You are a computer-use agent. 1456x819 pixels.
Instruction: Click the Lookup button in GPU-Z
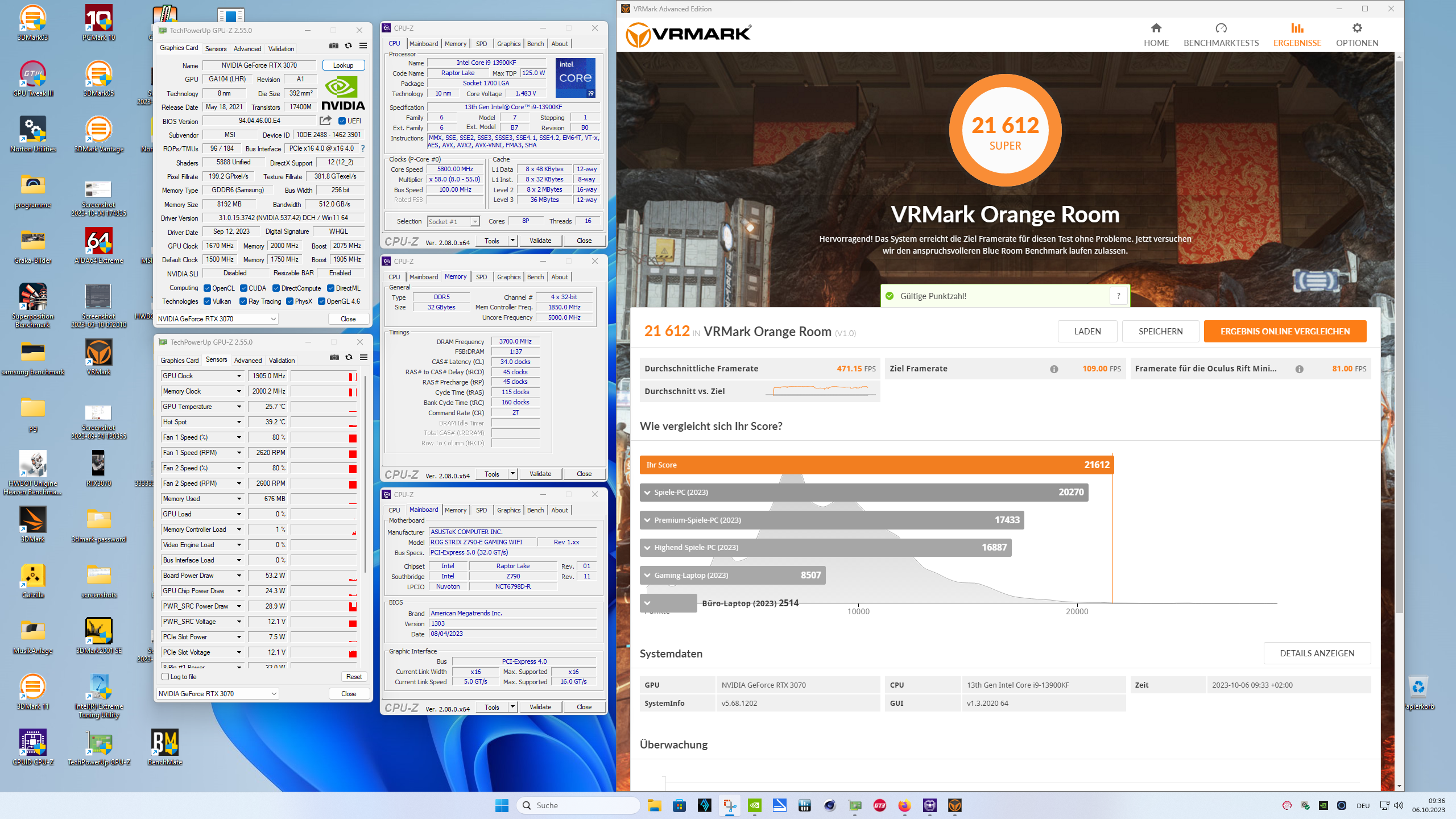[343, 65]
